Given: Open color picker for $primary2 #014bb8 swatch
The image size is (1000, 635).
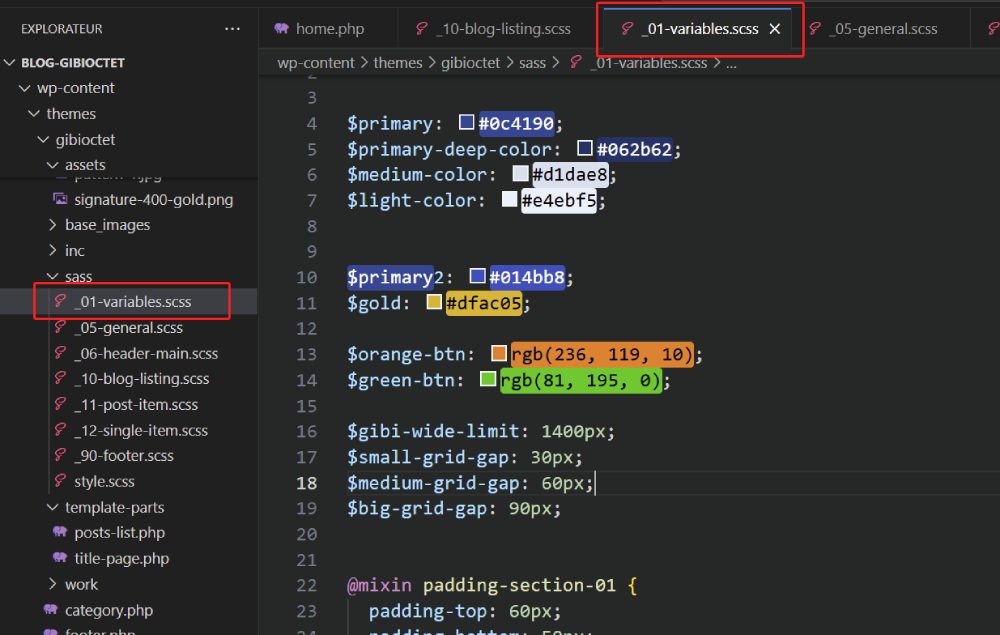Looking at the screenshot, I should [x=478, y=276].
